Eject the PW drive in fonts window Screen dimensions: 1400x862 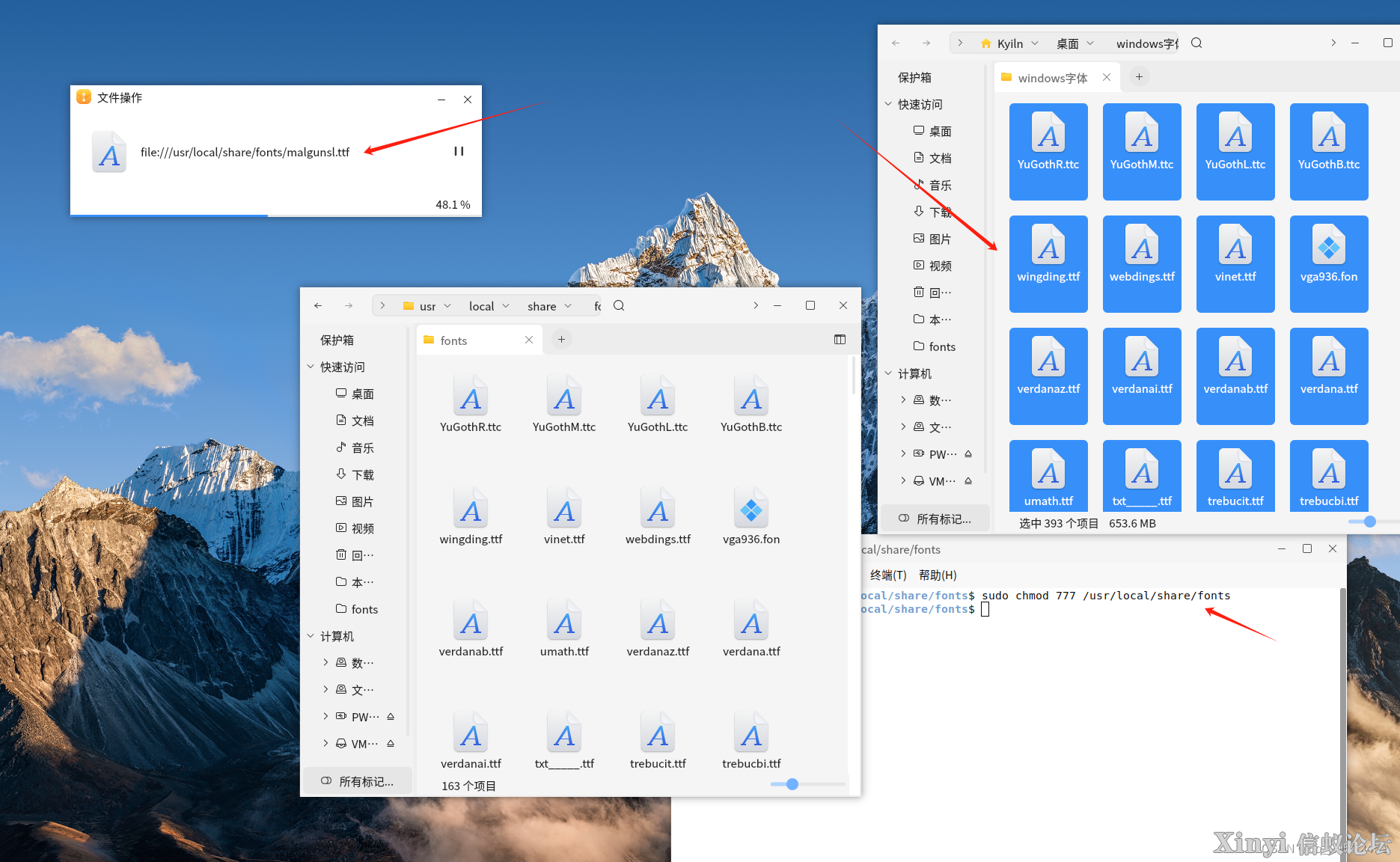coord(391,716)
